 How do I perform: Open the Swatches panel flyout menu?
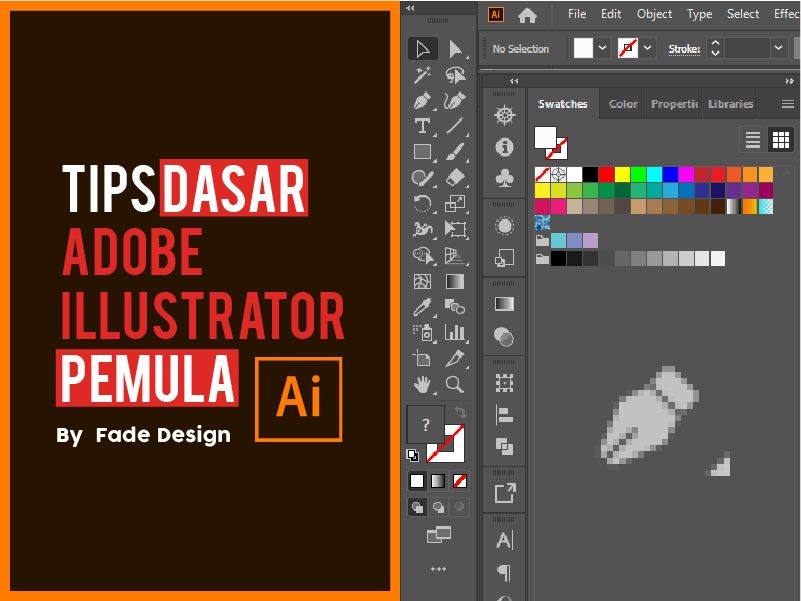pyautogui.click(x=785, y=104)
